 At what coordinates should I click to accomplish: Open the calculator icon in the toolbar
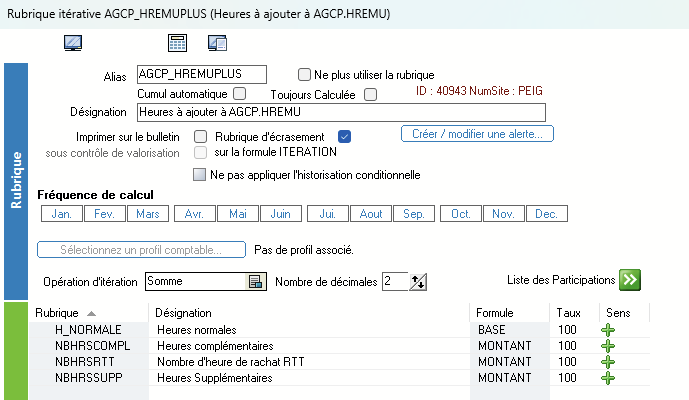[178, 43]
